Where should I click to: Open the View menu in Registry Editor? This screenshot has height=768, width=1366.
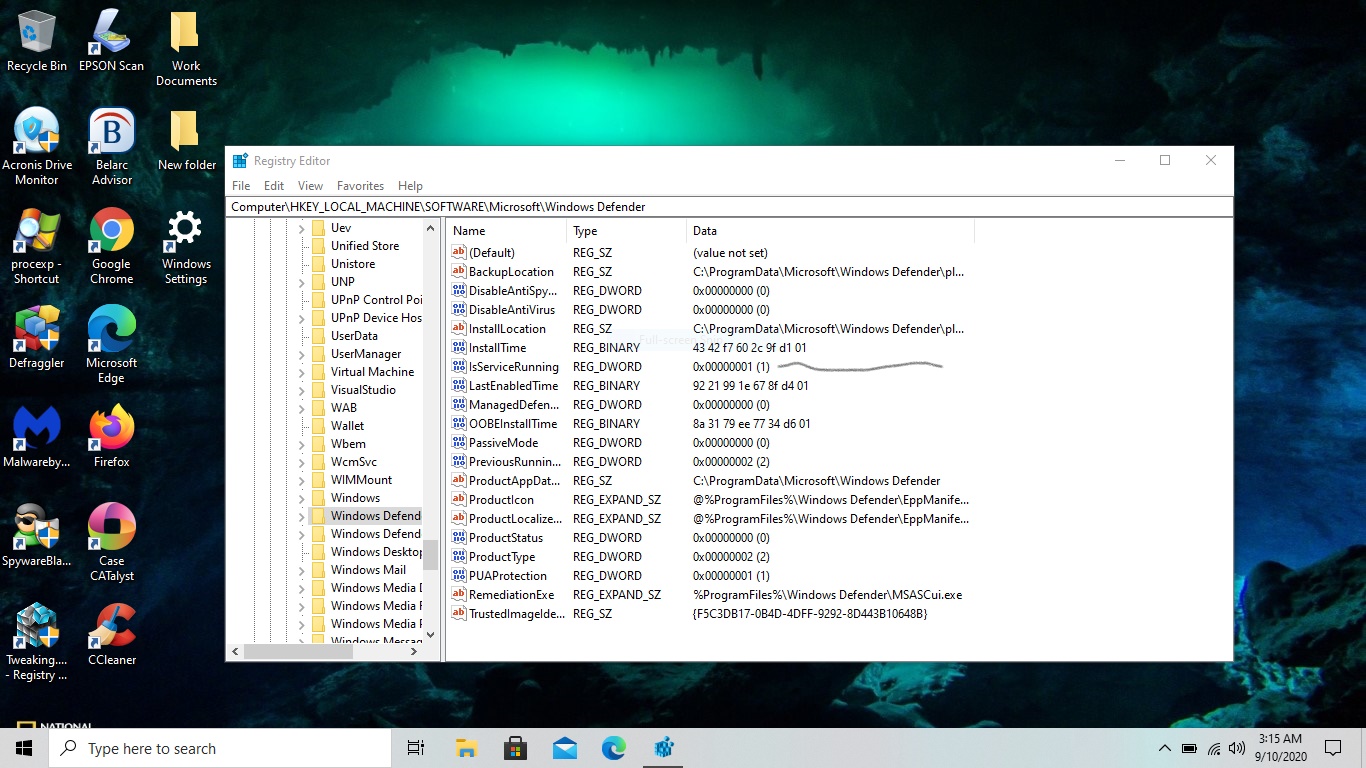coord(310,185)
